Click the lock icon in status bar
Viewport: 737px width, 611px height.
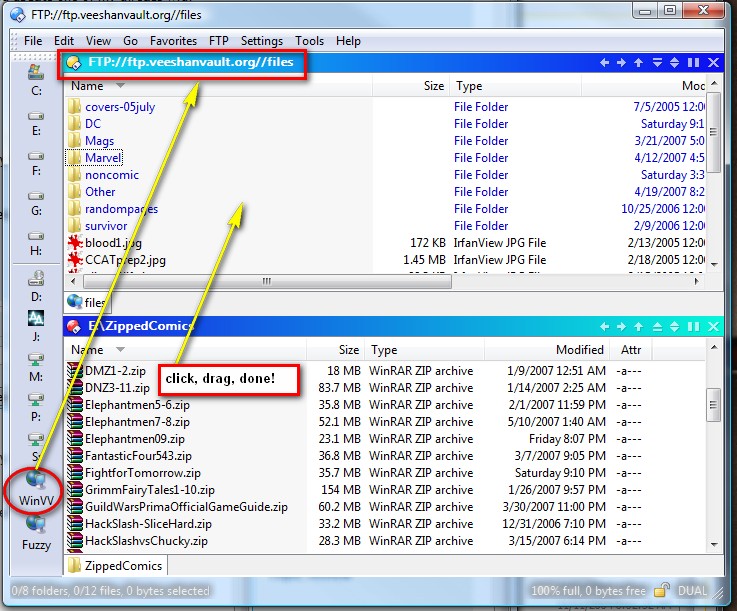click(x=662, y=590)
